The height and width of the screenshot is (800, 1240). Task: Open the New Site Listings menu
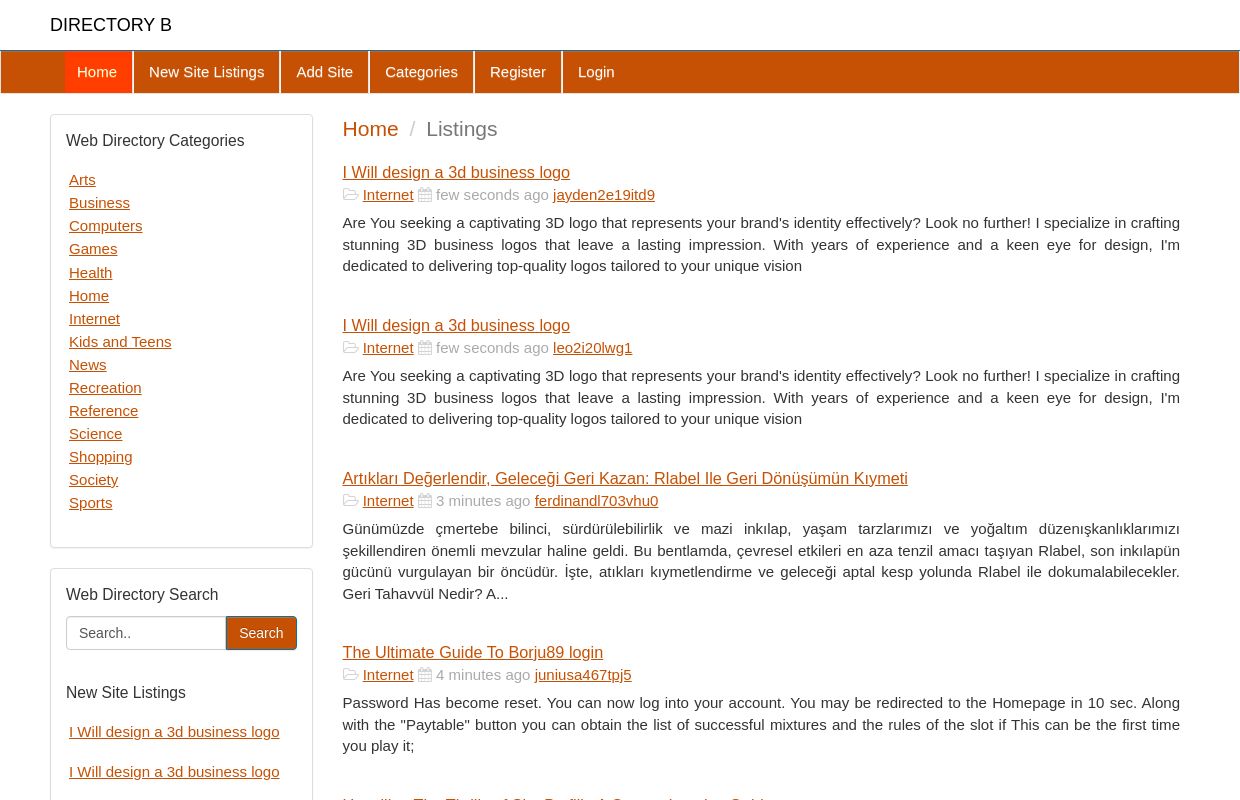206,72
